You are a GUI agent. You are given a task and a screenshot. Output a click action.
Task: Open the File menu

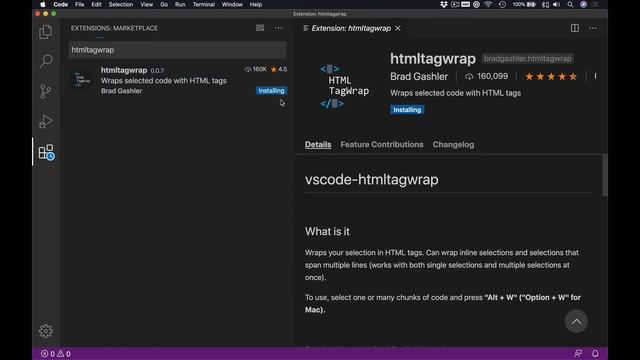click(80, 4)
